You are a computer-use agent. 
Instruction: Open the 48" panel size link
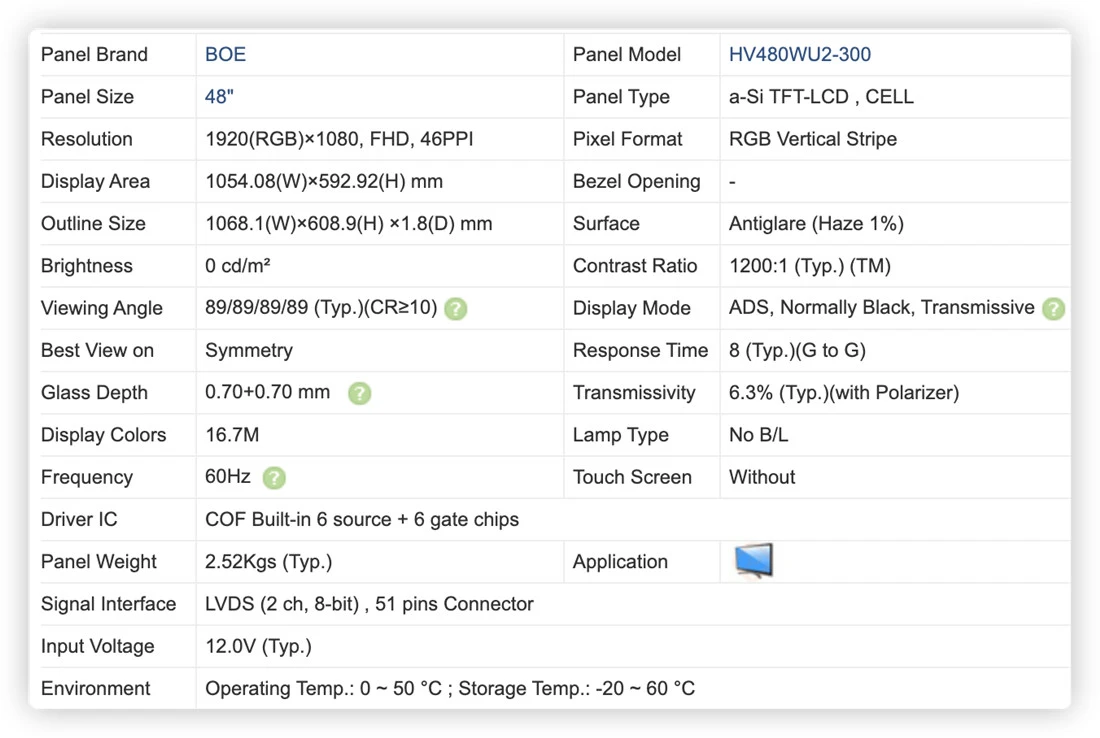pyautogui.click(x=219, y=97)
